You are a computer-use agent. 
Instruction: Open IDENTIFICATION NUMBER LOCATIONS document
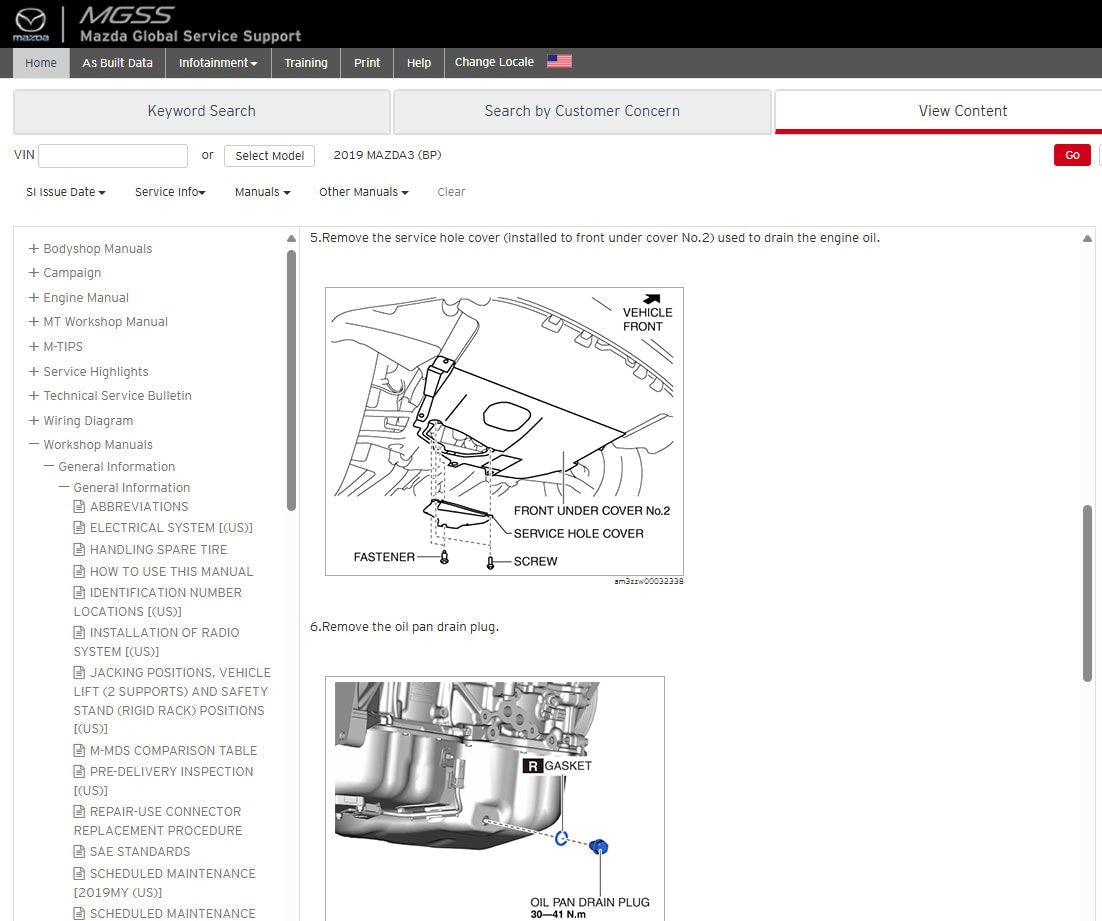[158, 602]
